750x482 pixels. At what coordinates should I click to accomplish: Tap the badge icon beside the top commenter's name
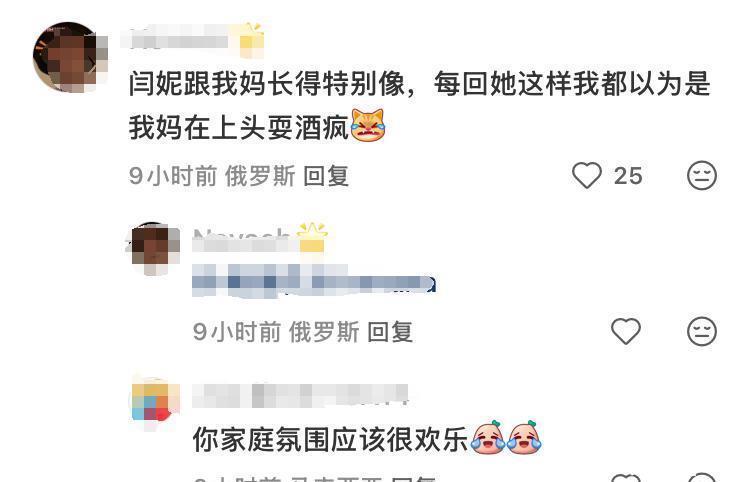pyautogui.click(x=252, y=39)
